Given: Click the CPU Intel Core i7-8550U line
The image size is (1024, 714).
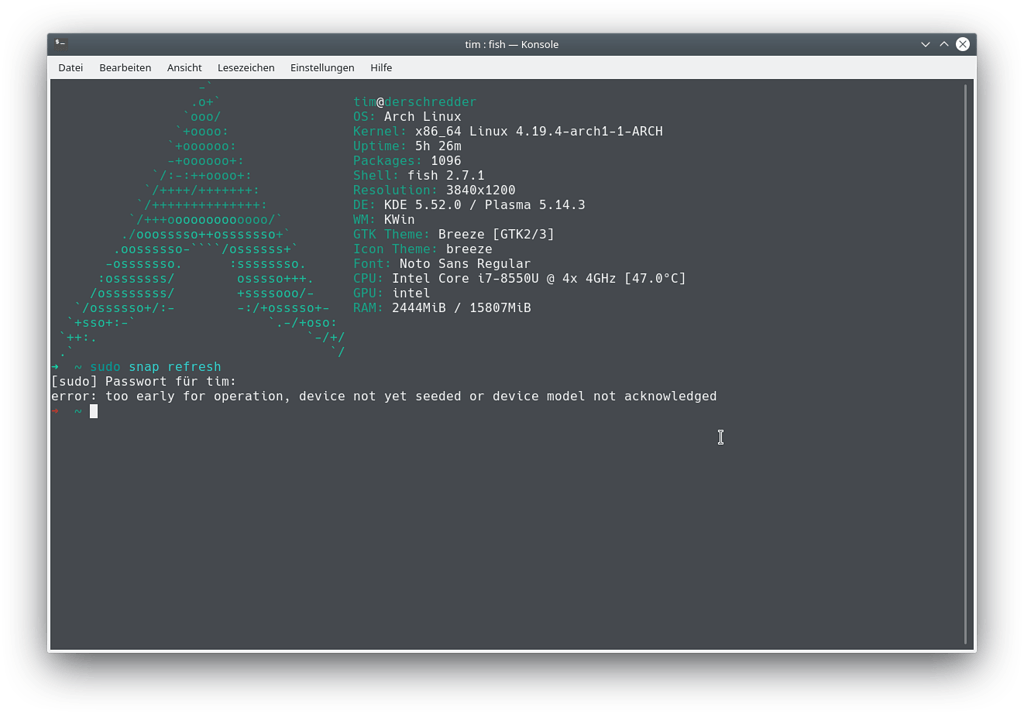Looking at the screenshot, I should click(x=519, y=278).
